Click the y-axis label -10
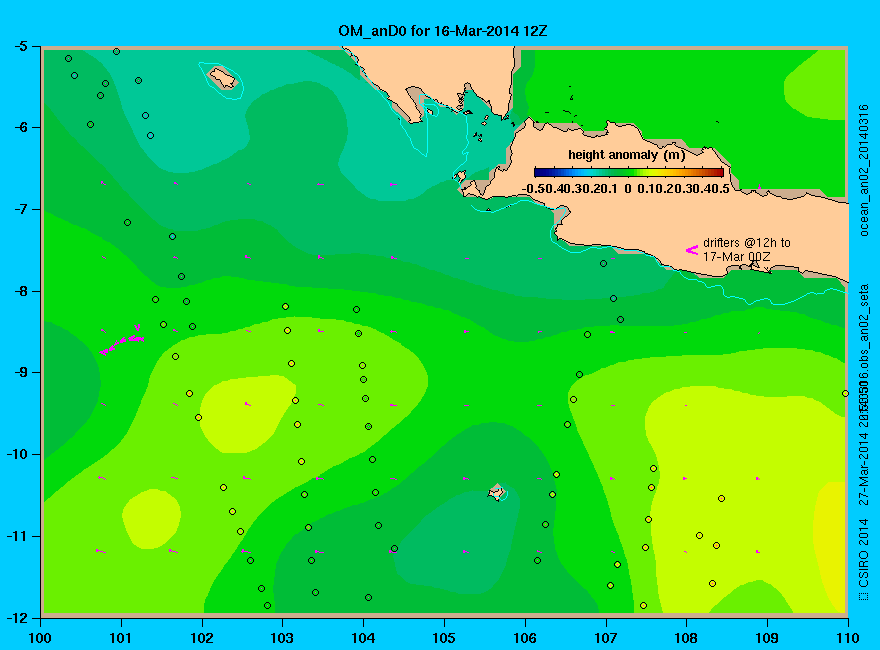 coord(16,454)
